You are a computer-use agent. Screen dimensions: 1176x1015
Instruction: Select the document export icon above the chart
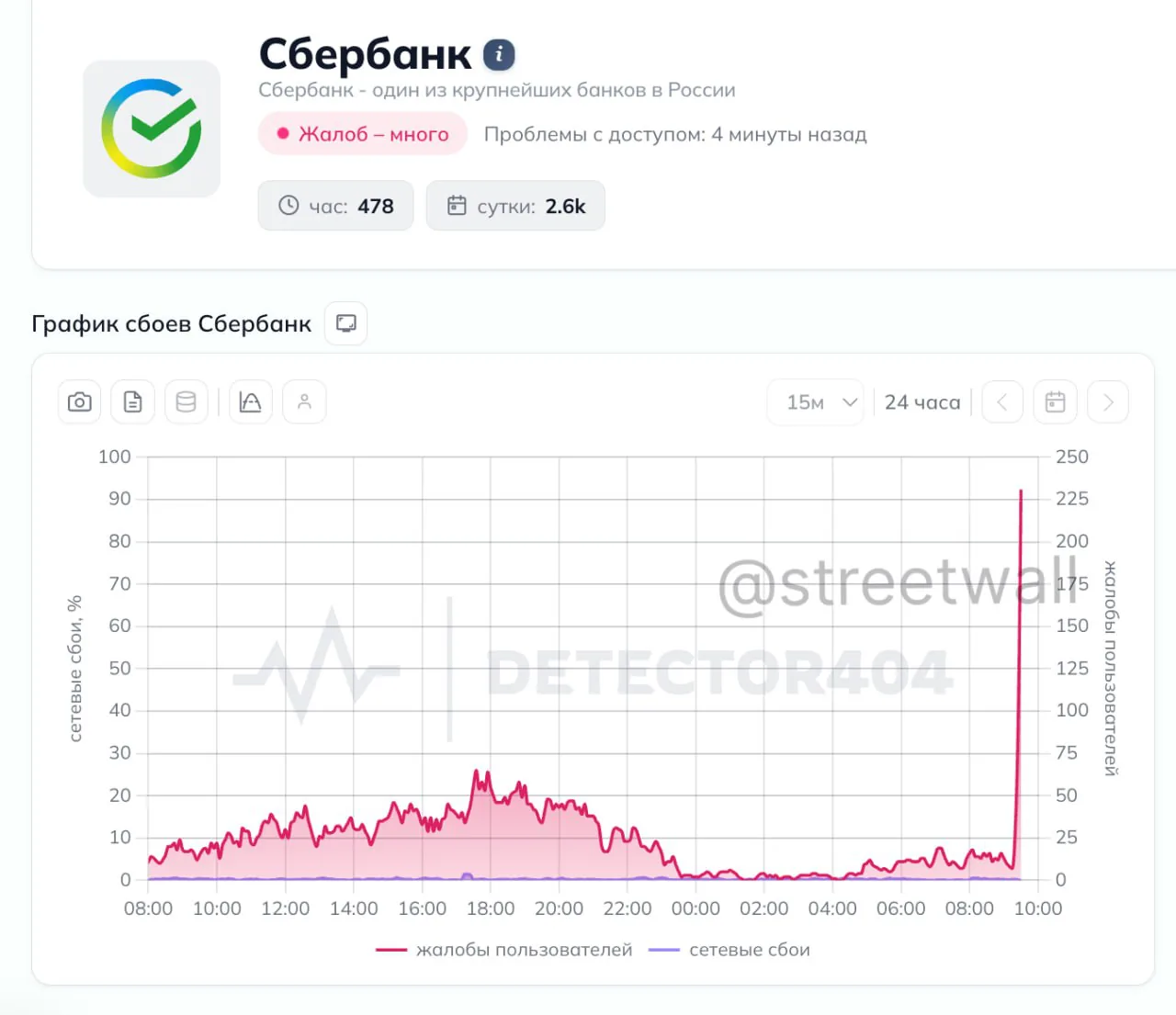tap(132, 401)
